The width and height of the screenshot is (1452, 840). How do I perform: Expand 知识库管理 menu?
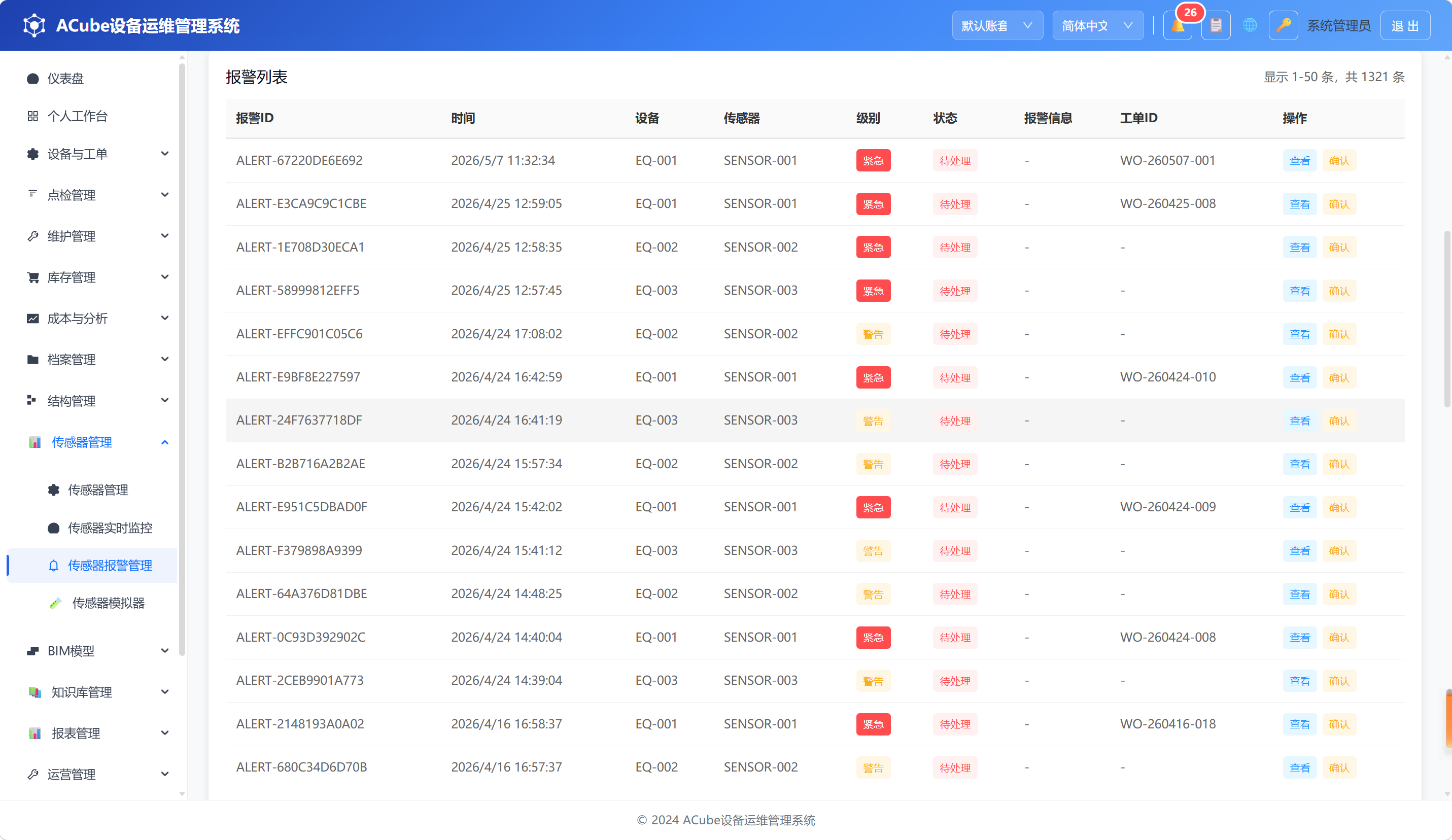pyautogui.click(x=92, y=692)
